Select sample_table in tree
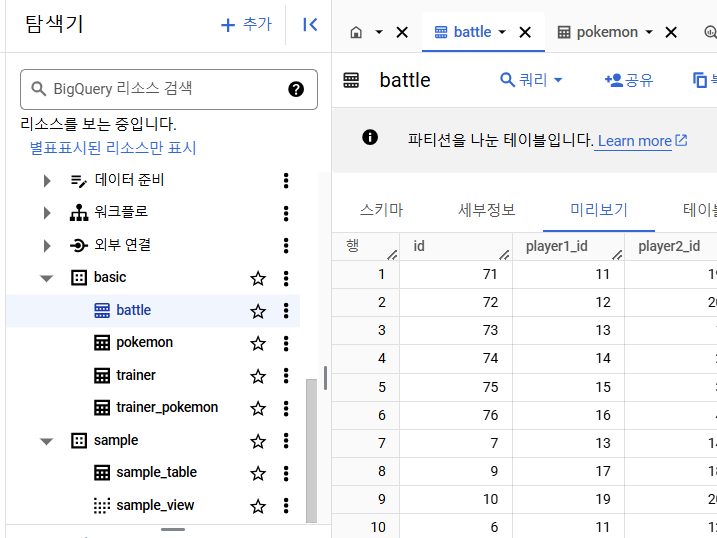 pyautogui.click(x=156, y=473)
